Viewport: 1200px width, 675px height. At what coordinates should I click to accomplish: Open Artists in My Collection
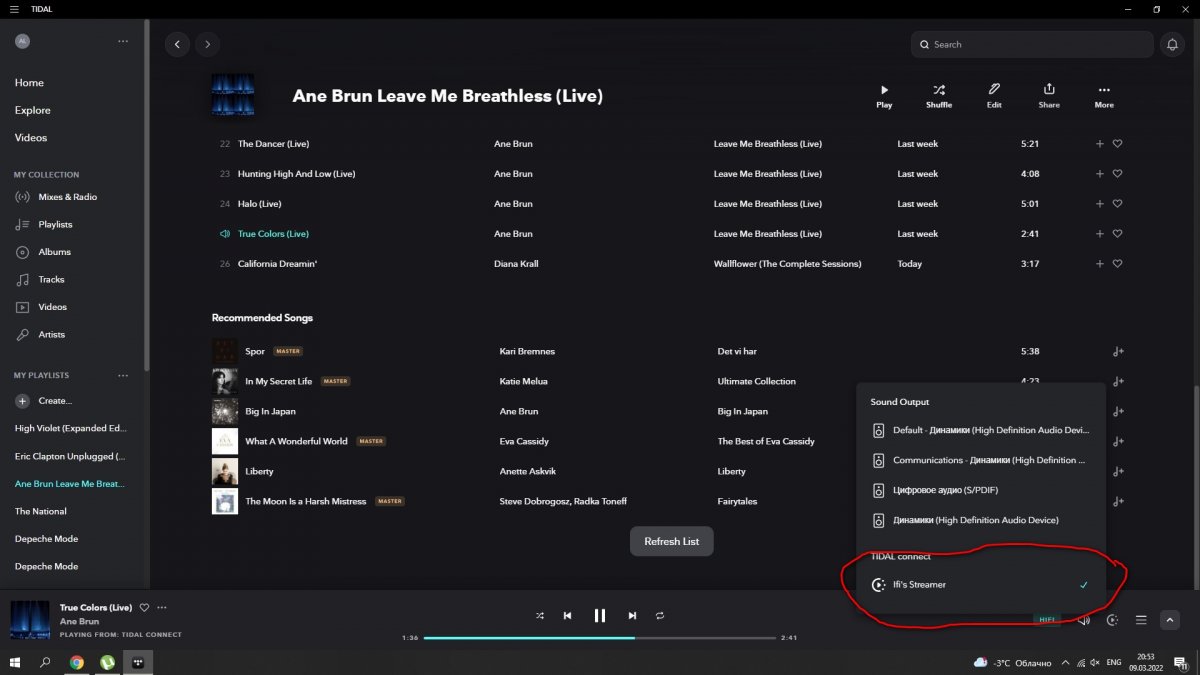41,335
